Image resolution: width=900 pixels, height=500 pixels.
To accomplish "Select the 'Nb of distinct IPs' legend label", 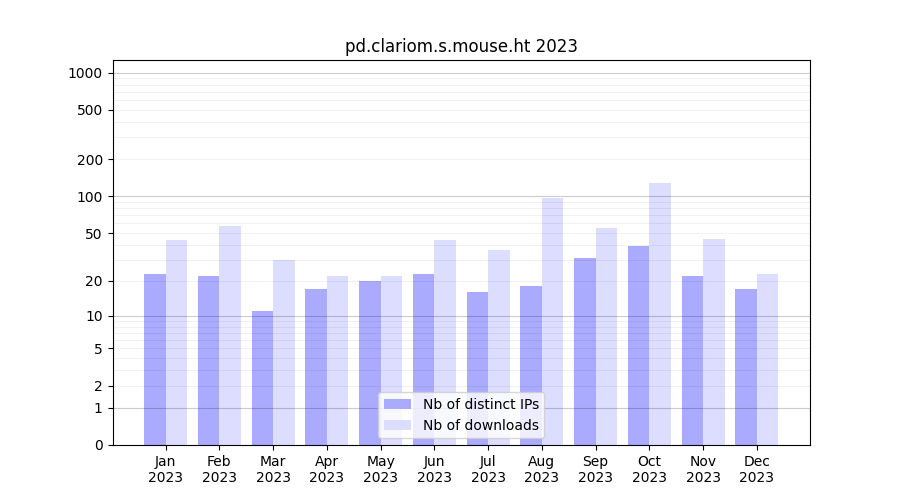I will 480,404.
